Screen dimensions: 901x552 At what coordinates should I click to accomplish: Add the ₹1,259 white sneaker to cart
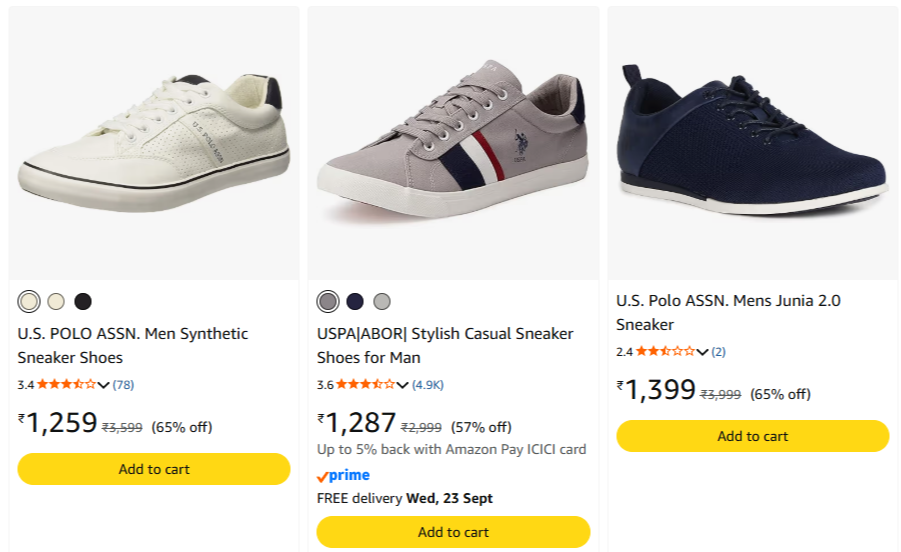click(154, 469)
